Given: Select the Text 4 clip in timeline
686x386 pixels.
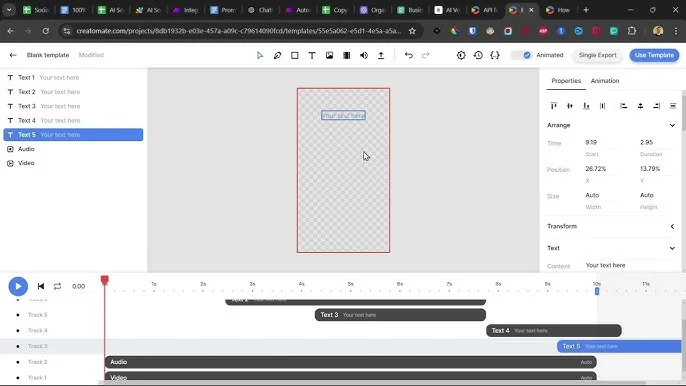Looking at the screenshot, I should point(553,330).
